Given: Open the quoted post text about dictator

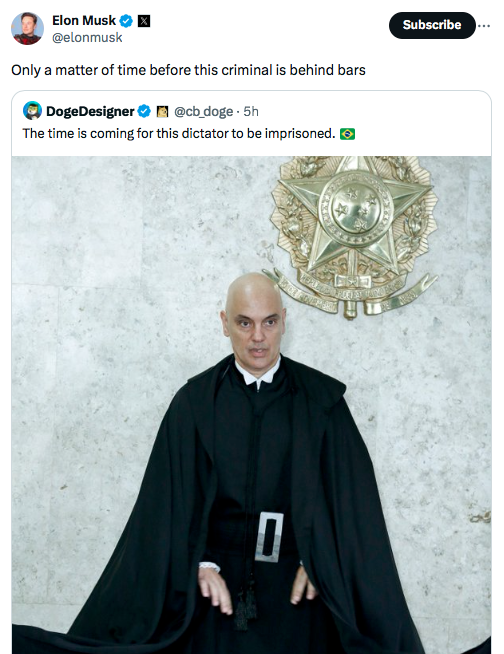Looking at the screenshot, I should (179, 133).
